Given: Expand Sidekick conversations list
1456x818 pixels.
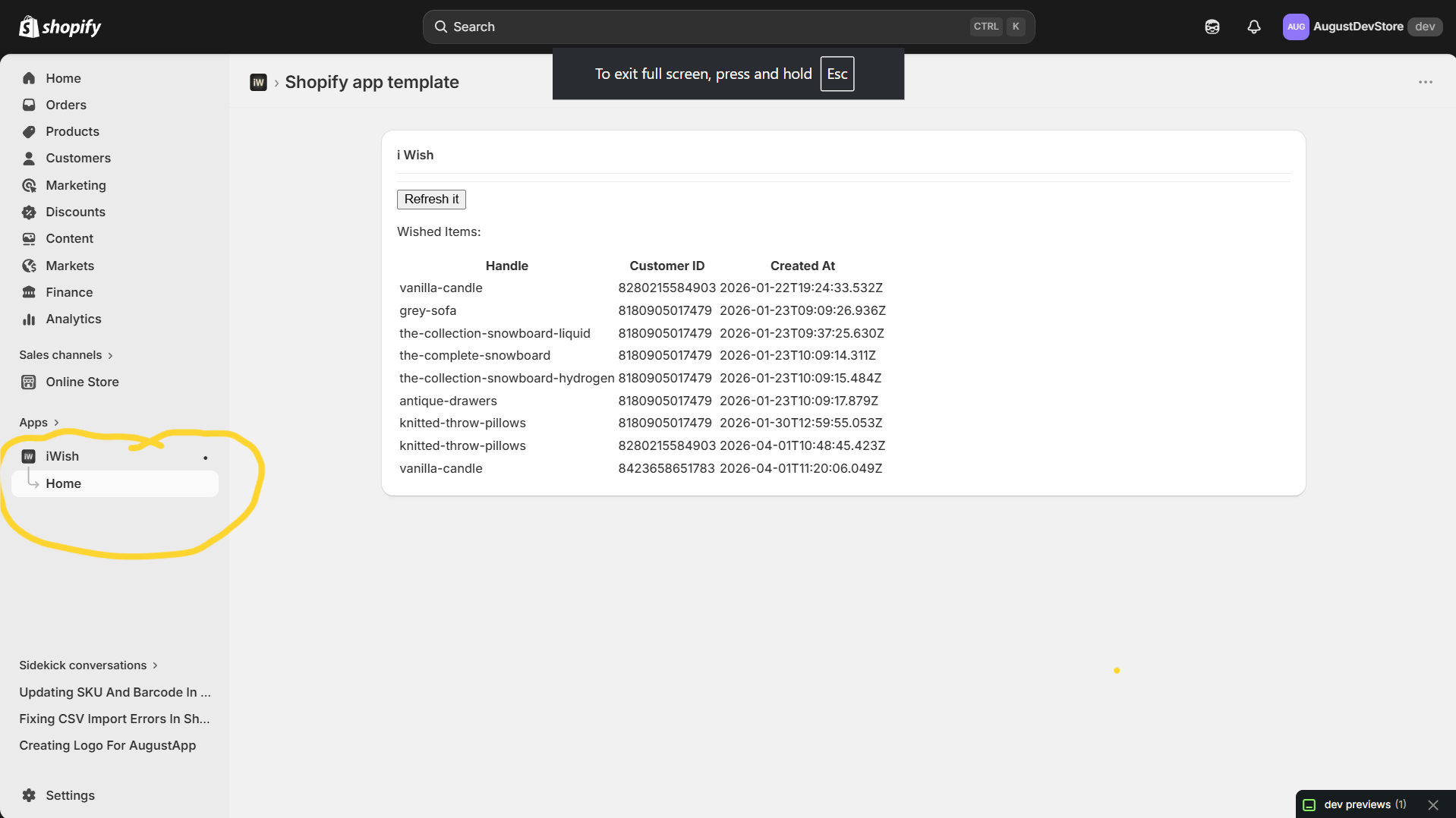Looking at the screenshot, I should pos(88,665).
